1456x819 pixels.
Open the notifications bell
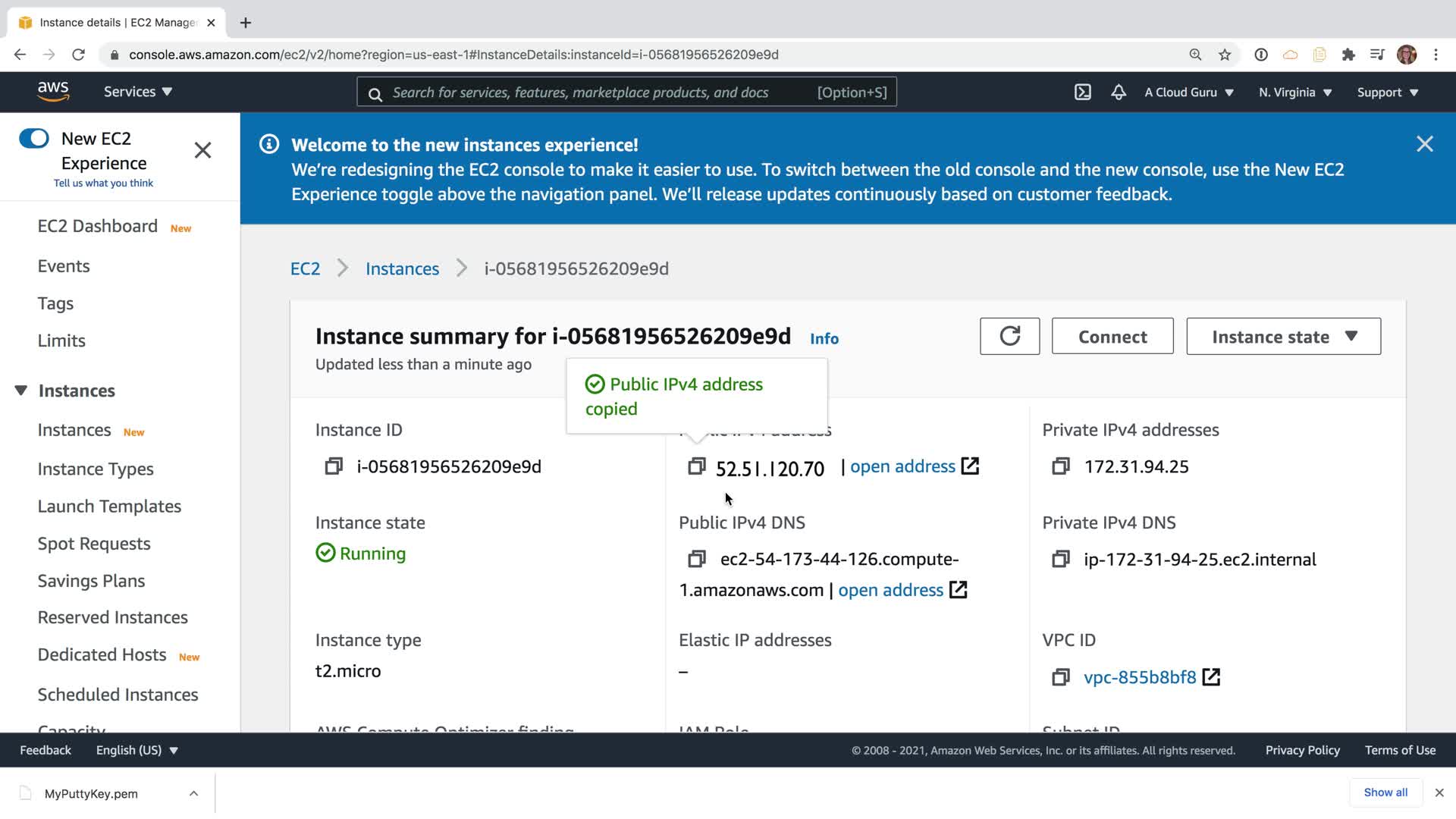tap(1119, 93)
